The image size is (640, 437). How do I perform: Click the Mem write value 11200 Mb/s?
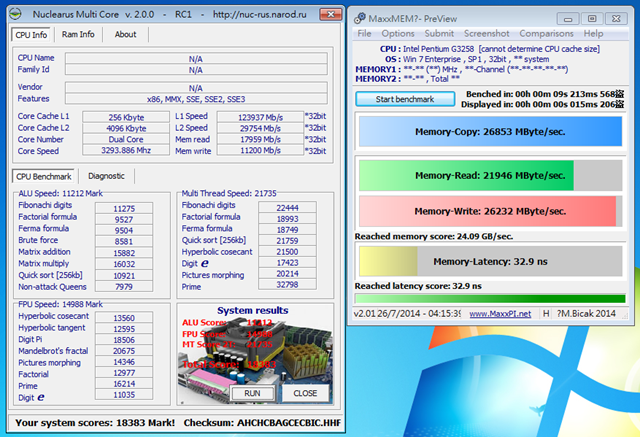(x=260, y=150)
